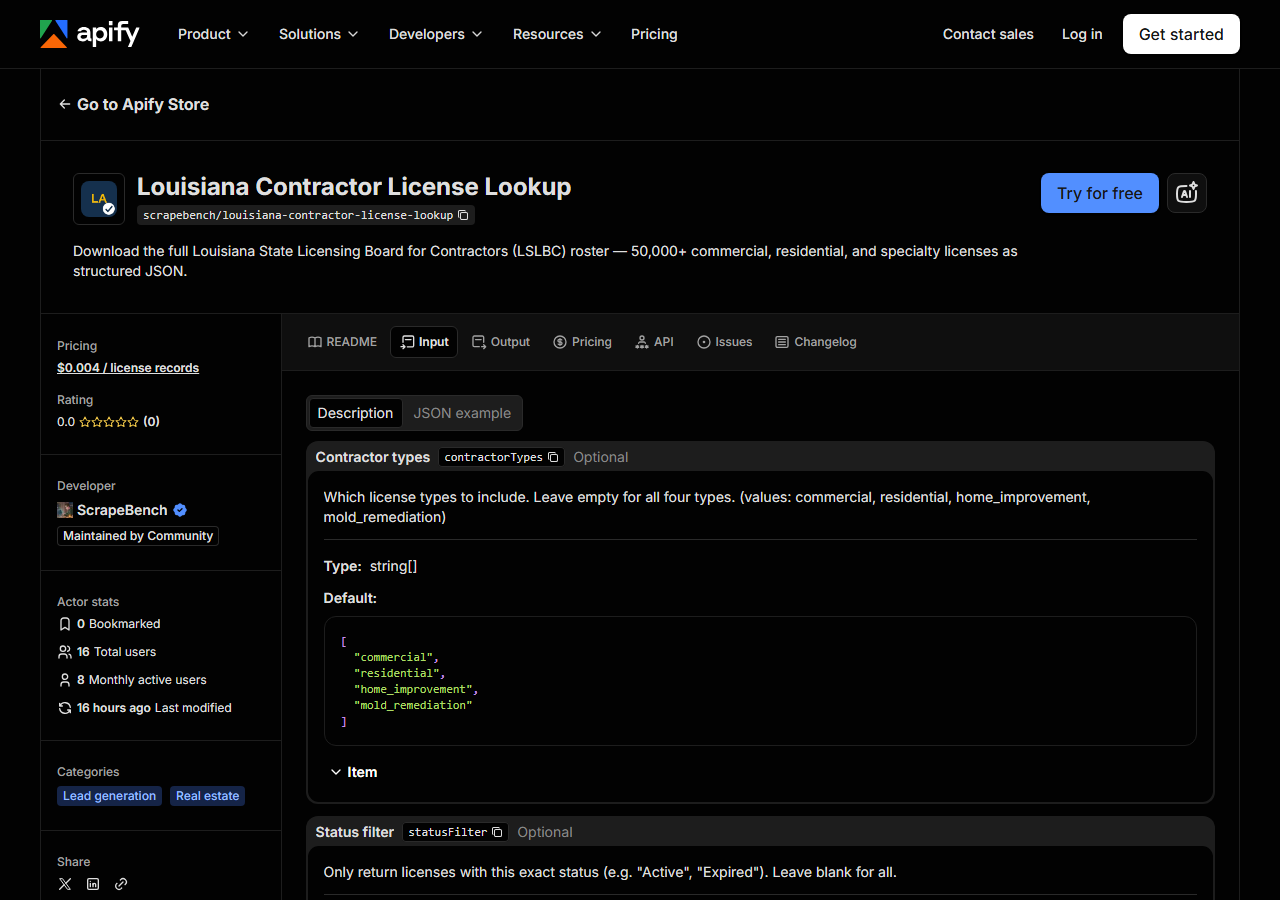1280x900 pixels.
Task: Click the Get started button
Action: [1181, 34]
